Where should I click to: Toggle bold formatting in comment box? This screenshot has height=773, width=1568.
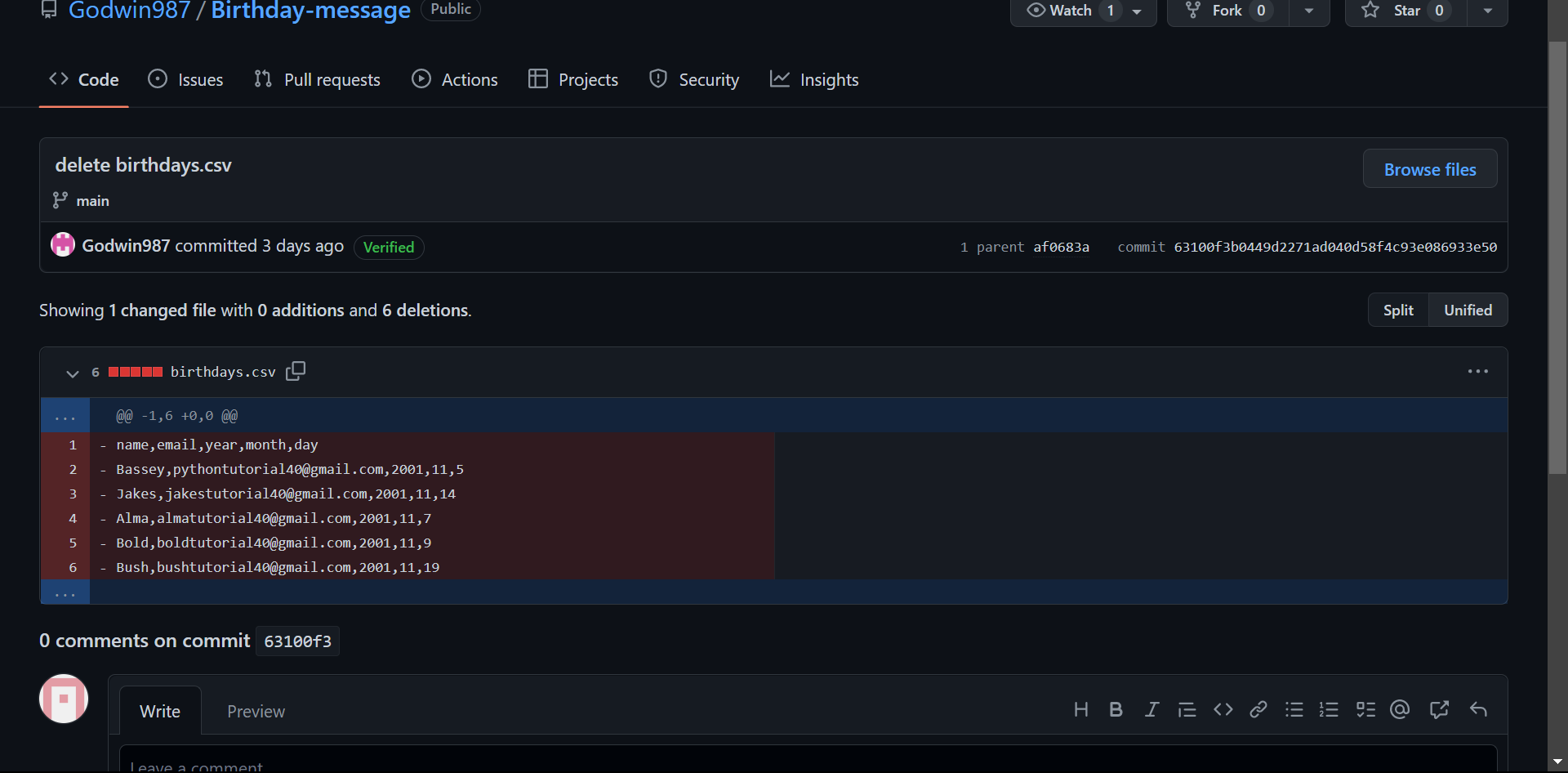tap(1116, 710)
